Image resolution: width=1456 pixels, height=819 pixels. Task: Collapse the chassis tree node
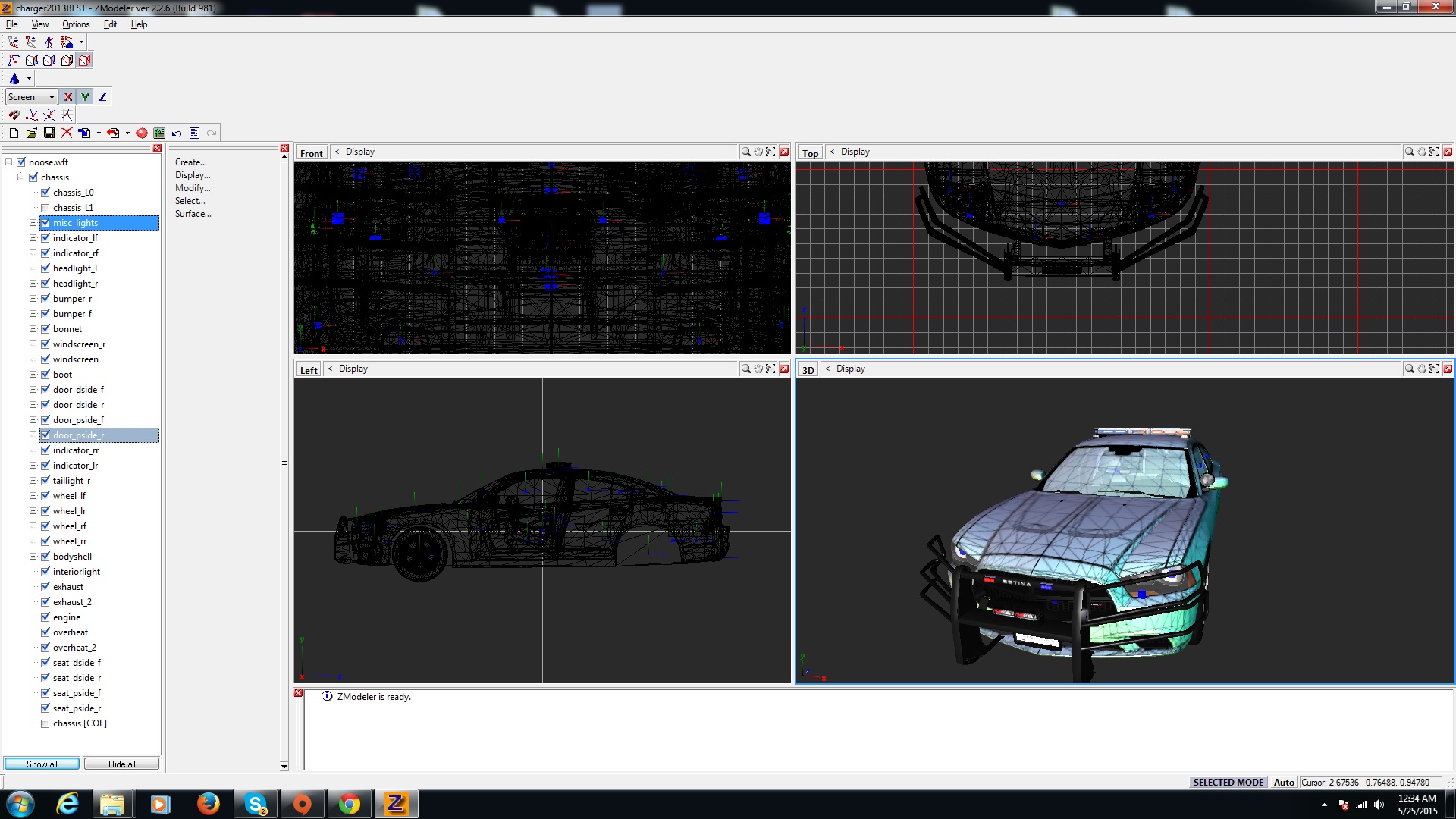[x=21, y=177]
